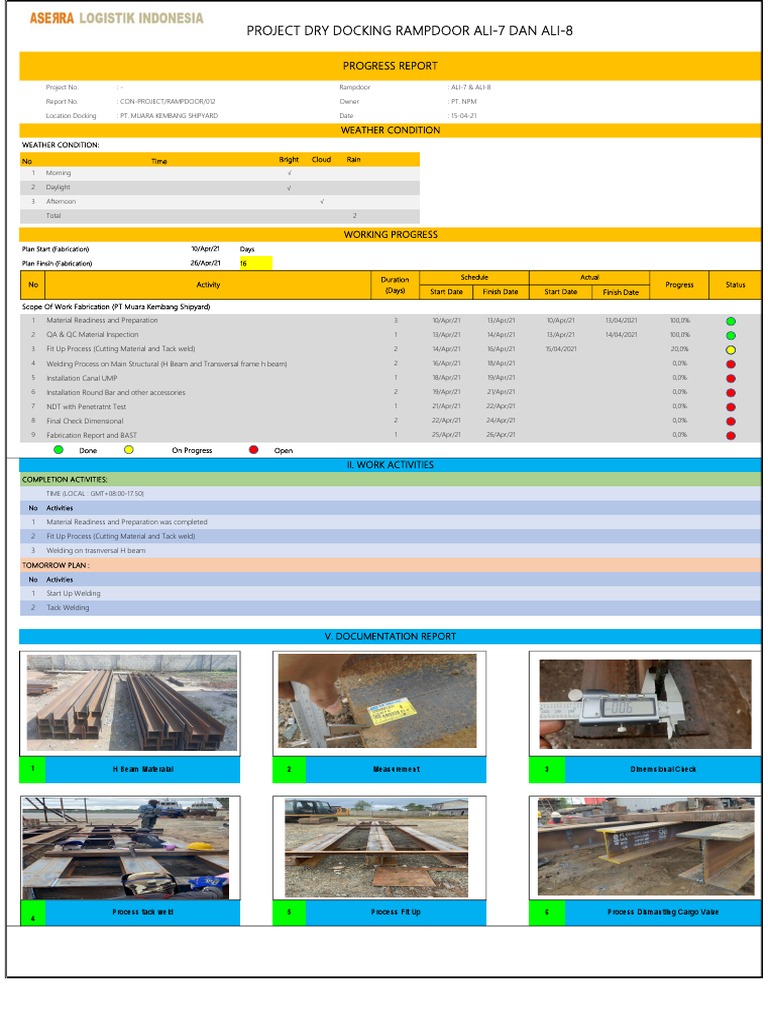Open the Process tack weld photo
Viewport: 768px width, 1024px height.
point(125,848)
